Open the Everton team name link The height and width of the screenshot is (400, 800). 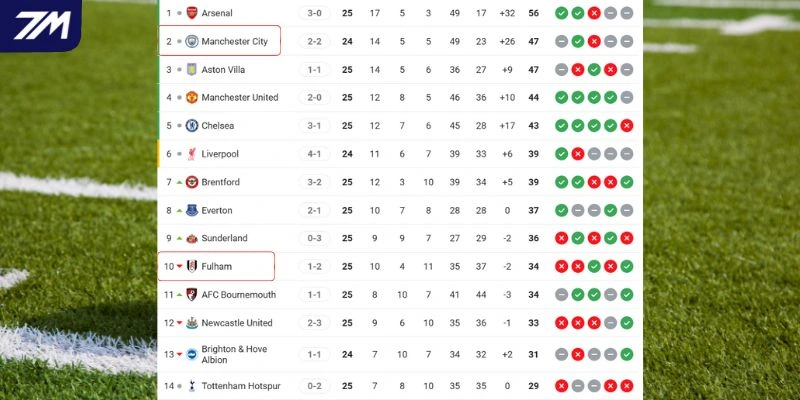(x=216, y=210)
